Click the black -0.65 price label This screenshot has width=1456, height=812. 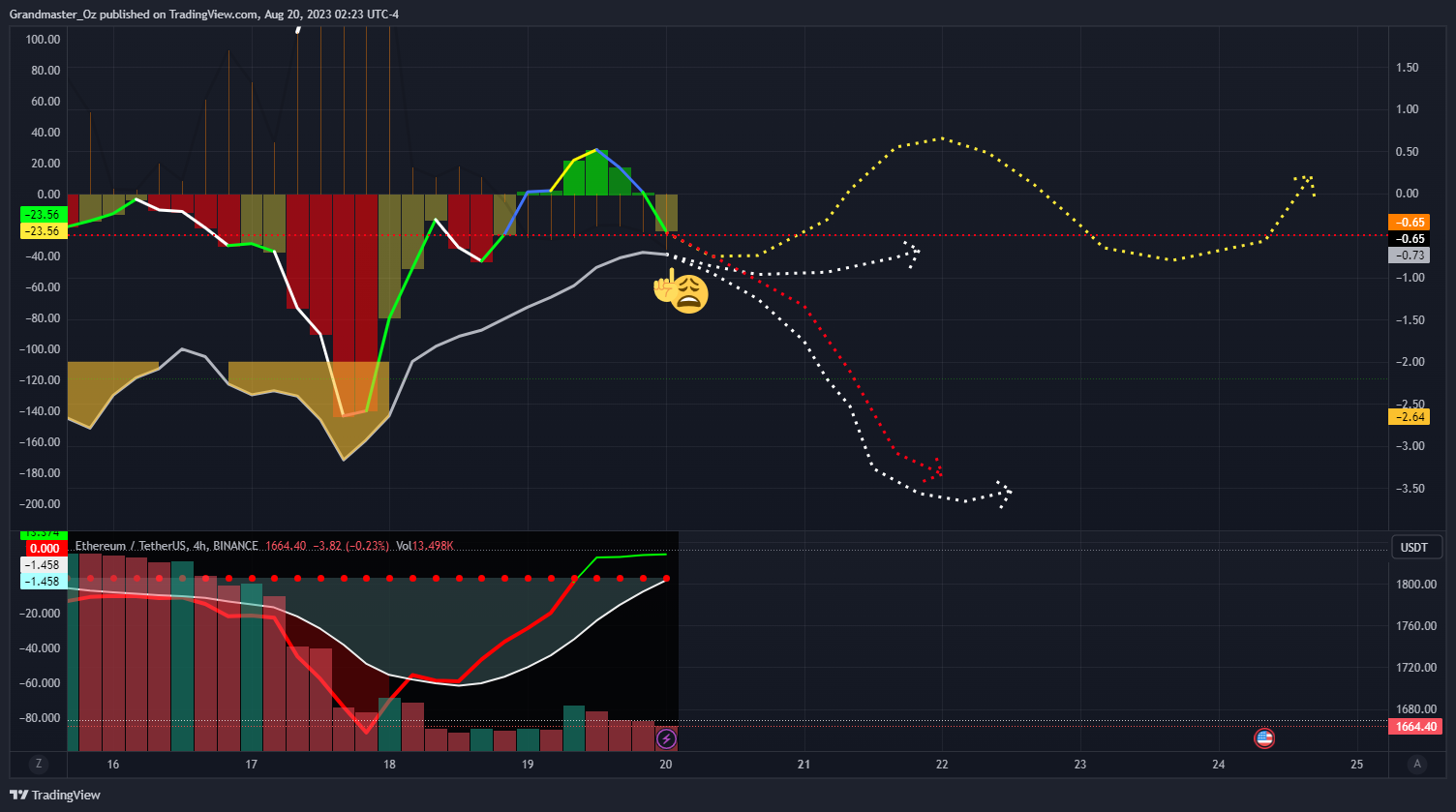(1409, 238)
